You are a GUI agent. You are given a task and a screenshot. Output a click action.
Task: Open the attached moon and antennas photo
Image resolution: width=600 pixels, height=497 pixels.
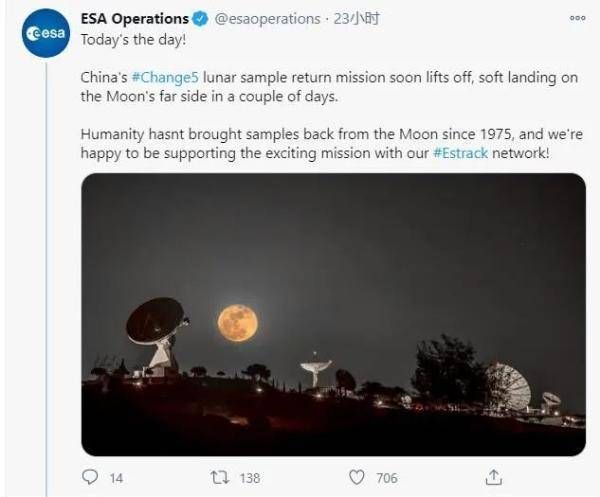click(x=333, y=314)
